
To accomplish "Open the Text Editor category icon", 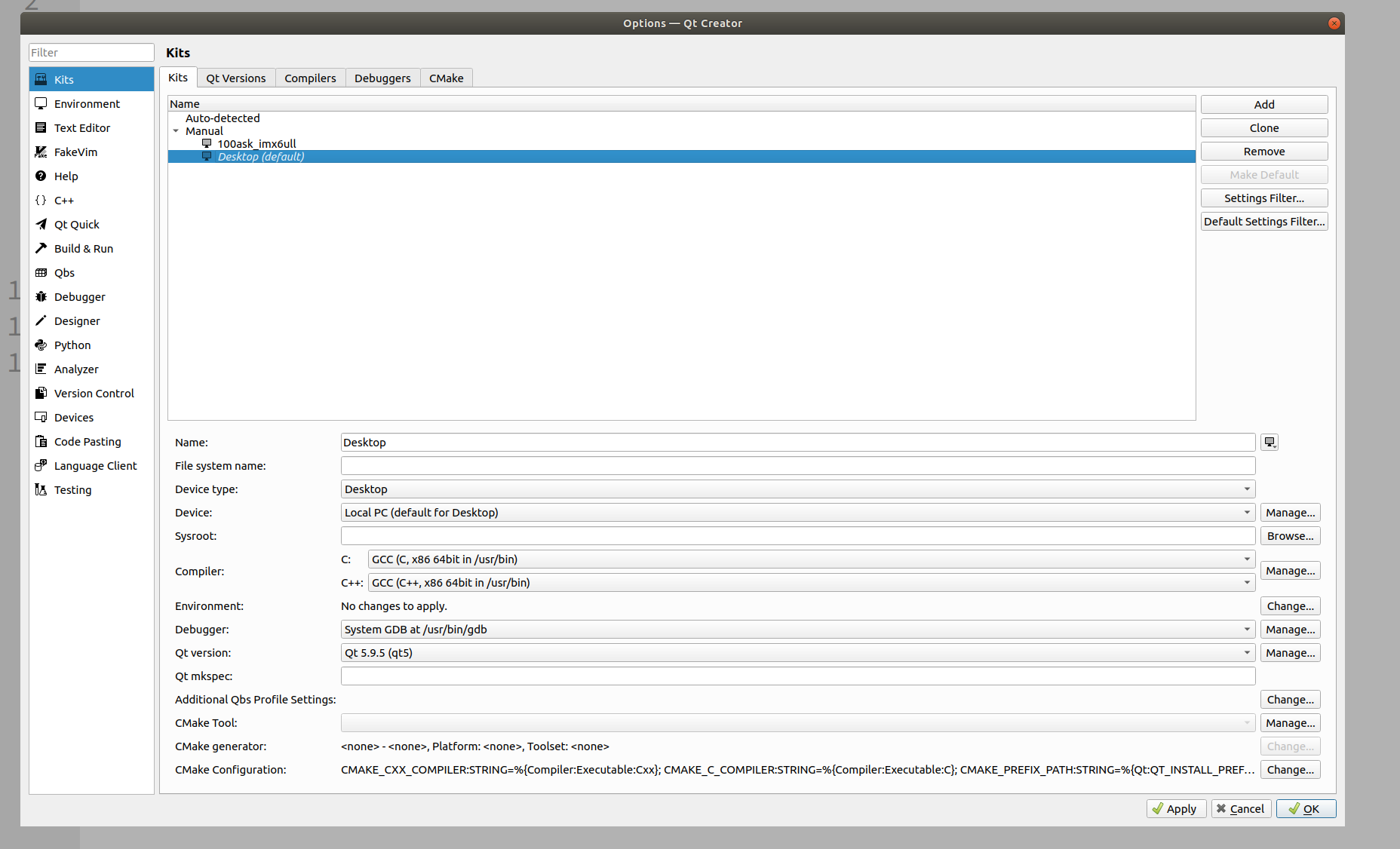I will click(41, 127).
